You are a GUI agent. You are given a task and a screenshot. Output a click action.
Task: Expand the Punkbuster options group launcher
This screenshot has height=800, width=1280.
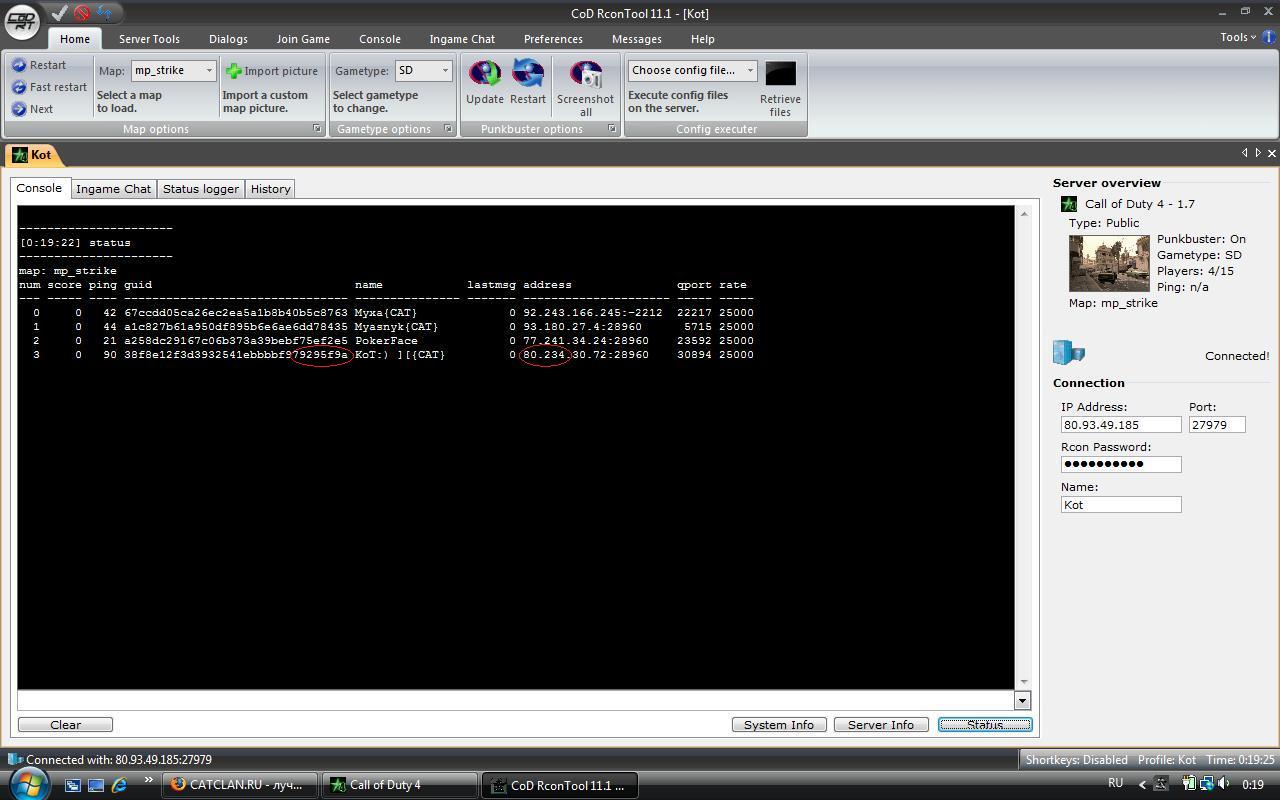(612, 129)
